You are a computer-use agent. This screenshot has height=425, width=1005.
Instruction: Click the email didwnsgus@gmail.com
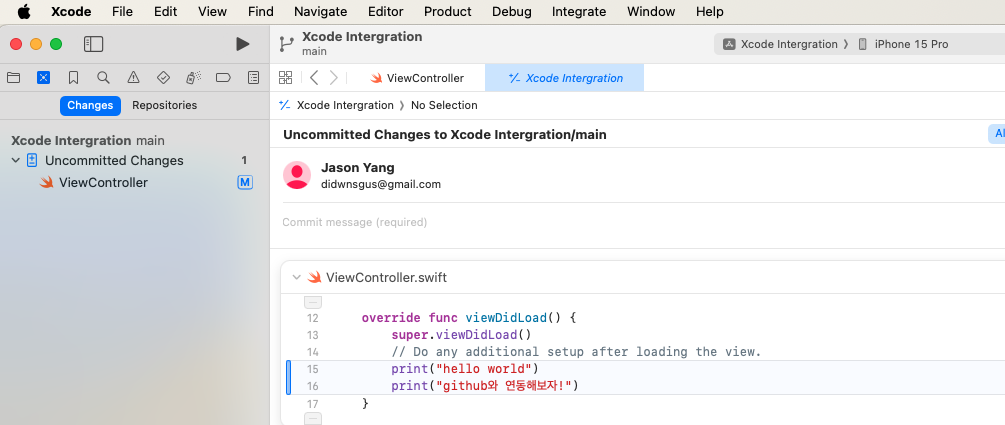click(381, 185)
